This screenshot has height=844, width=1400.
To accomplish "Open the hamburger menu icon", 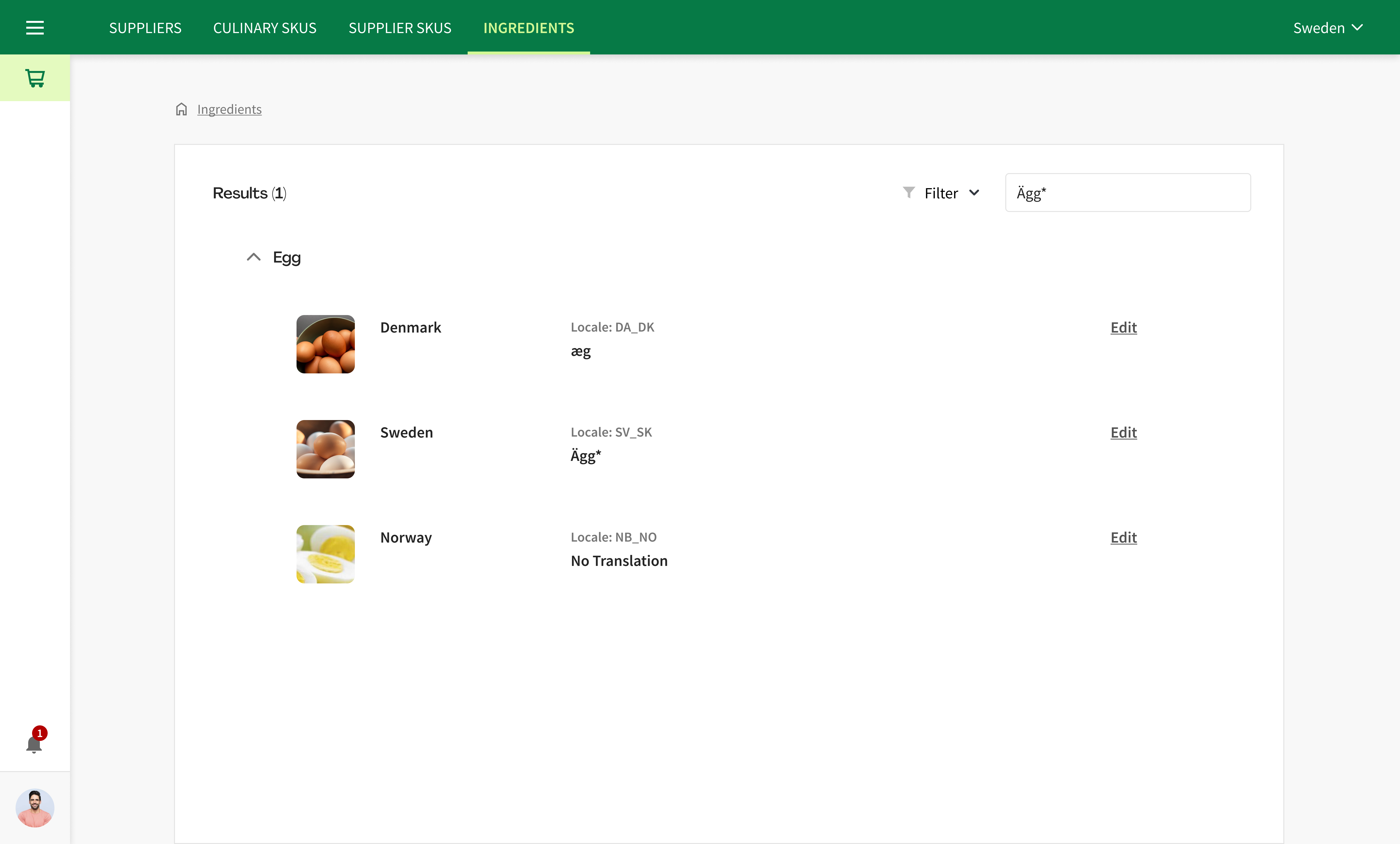I will (x=35, y=27).
